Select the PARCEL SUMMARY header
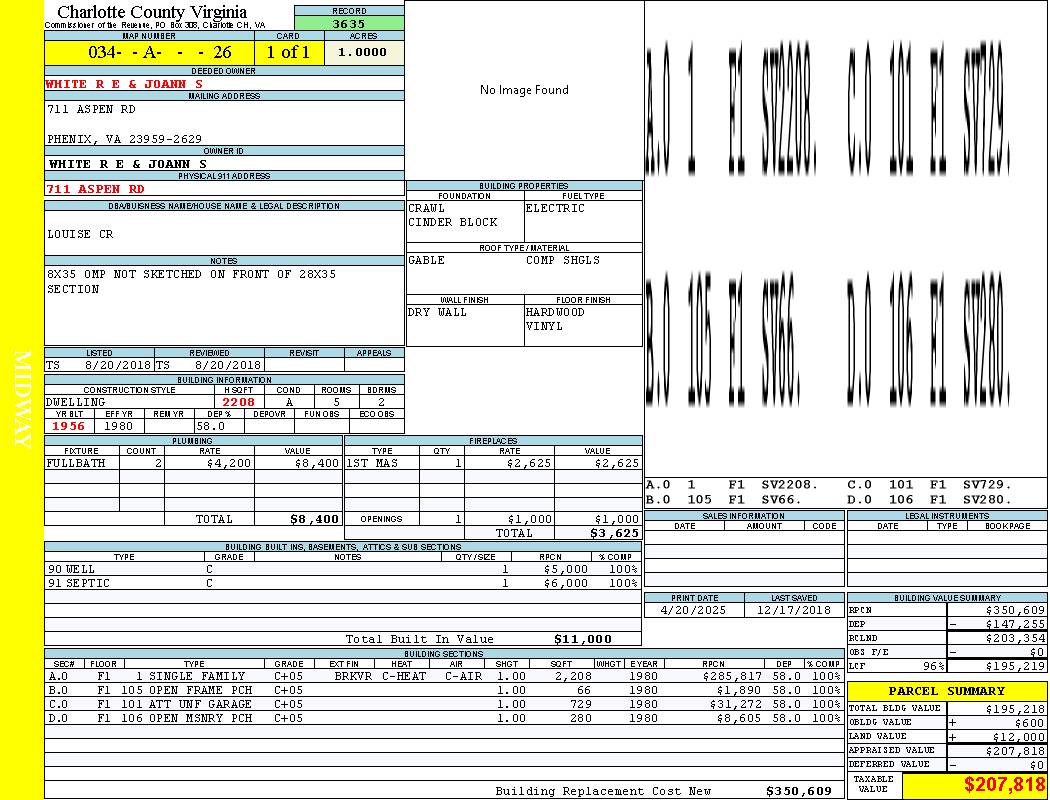 click(947, 691)
